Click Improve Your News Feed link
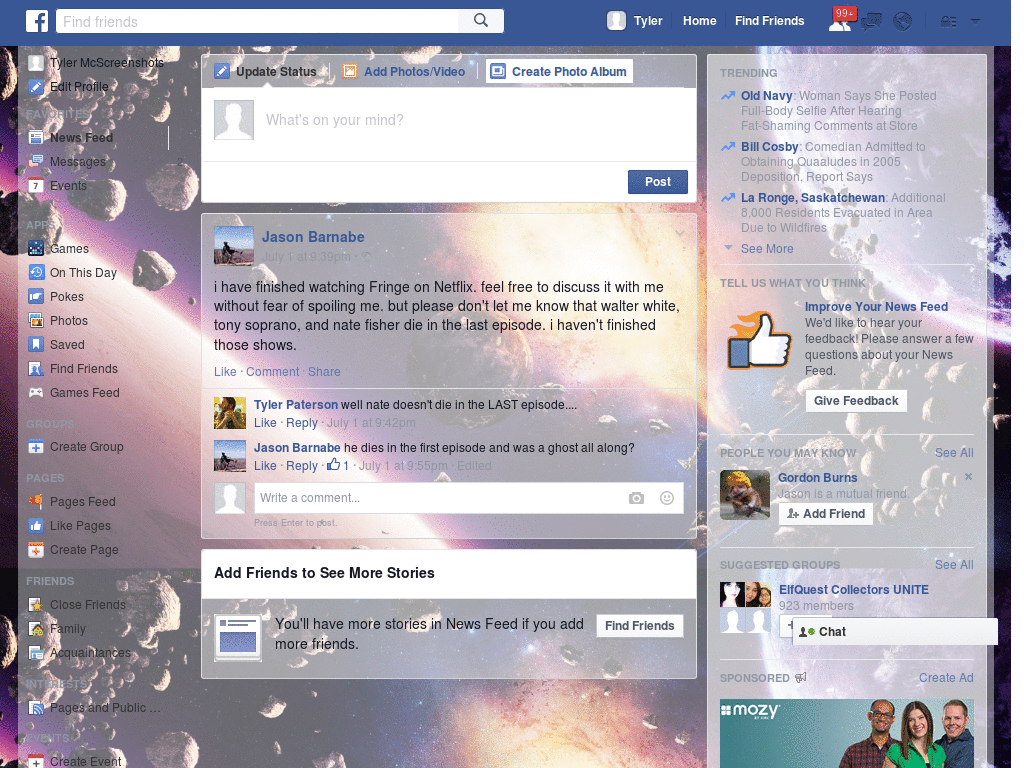The width and height of the screenshot is (1024, 768). pyautogui.click(x=876, y=307)
